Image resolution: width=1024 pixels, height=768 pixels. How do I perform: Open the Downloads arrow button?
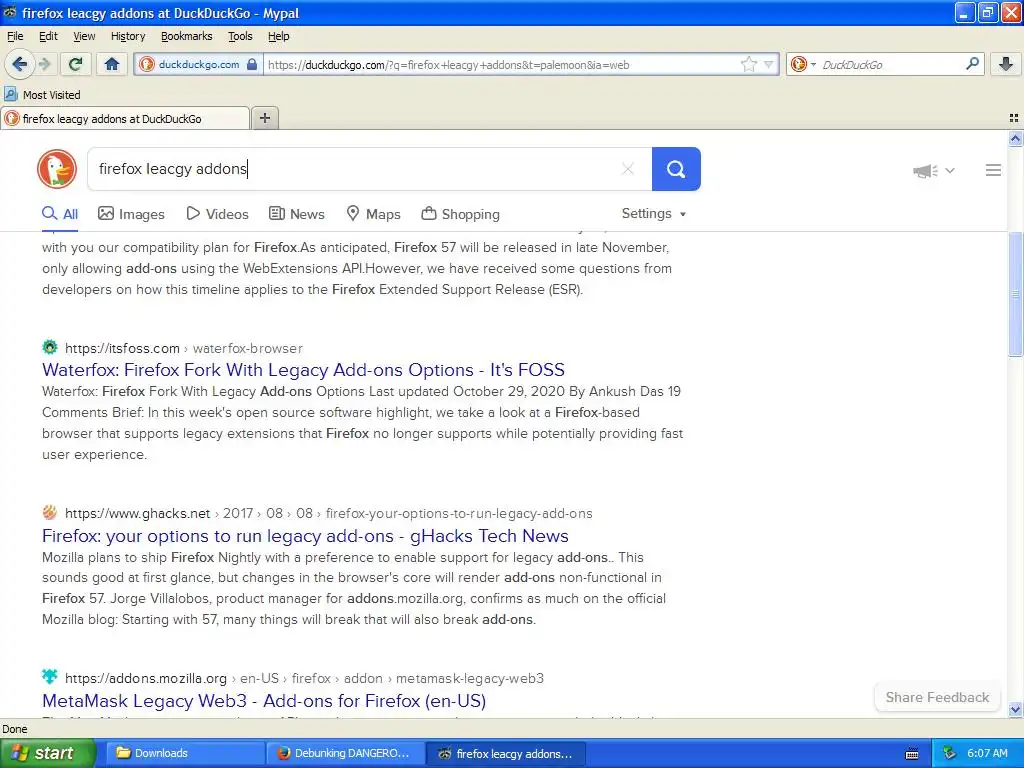pos(1006,64)
